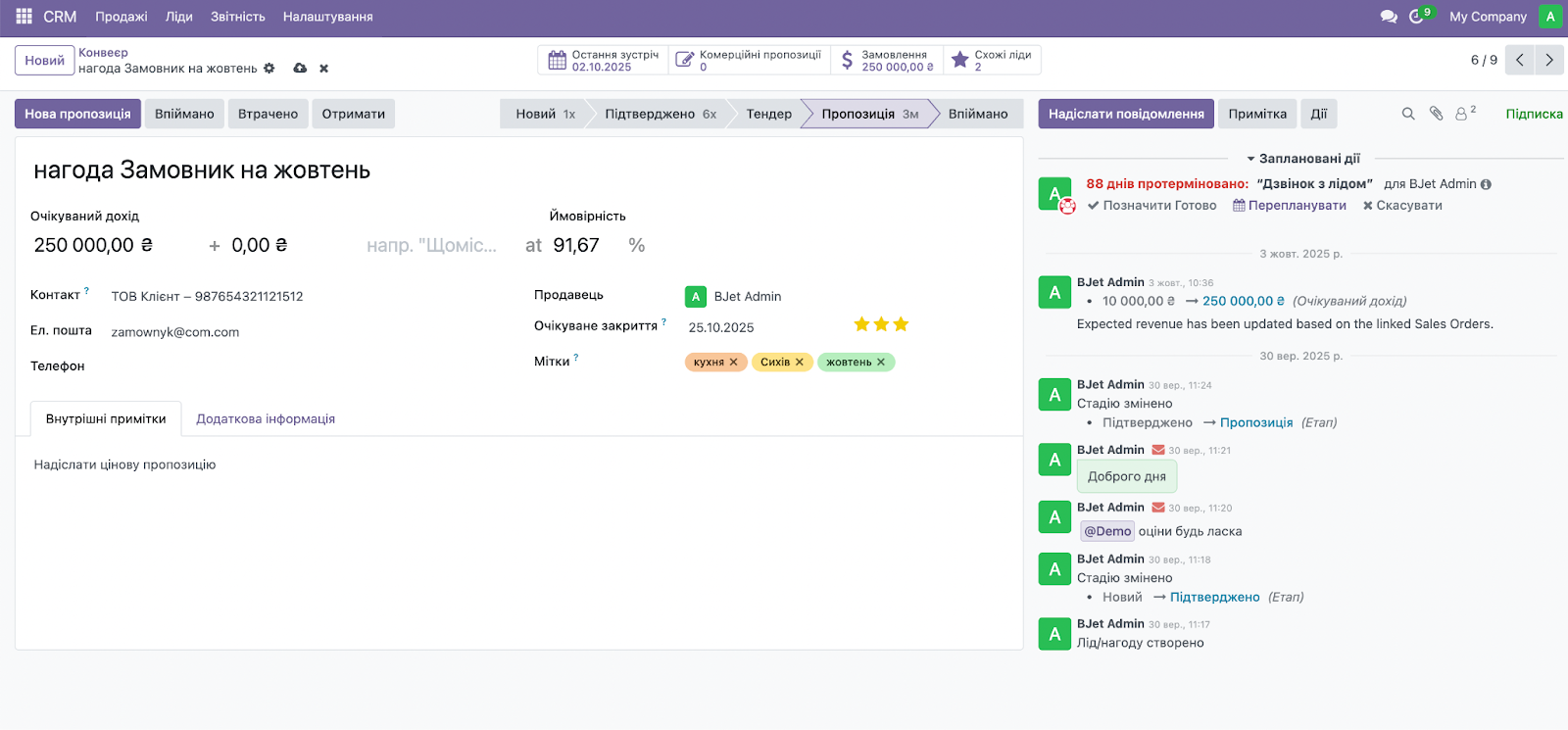1568x730 pixels.
Task: Open the gear actions menu beside record name
Action: [269, 69]
